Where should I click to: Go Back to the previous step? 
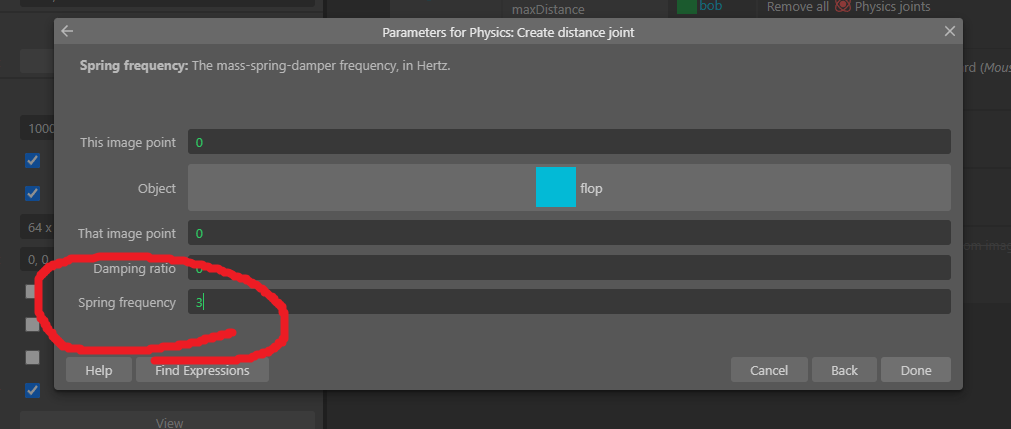(844, 370)
